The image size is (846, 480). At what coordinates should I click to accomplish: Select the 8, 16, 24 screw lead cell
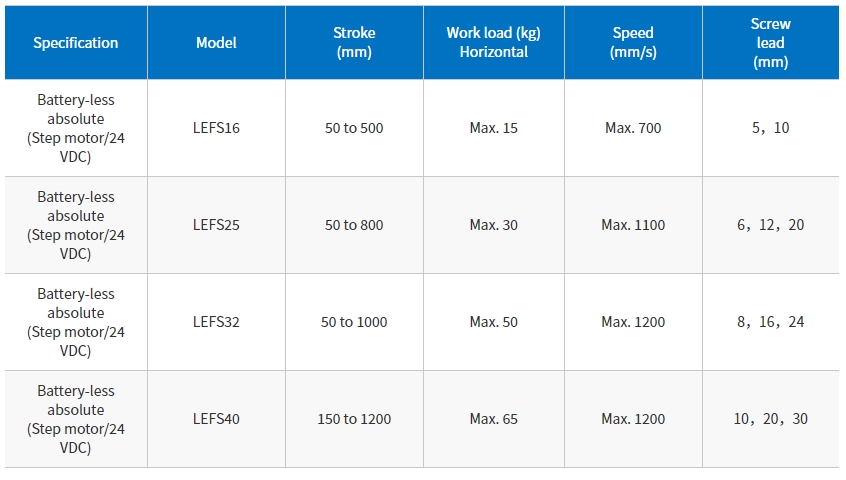click(x=770, y=322)
